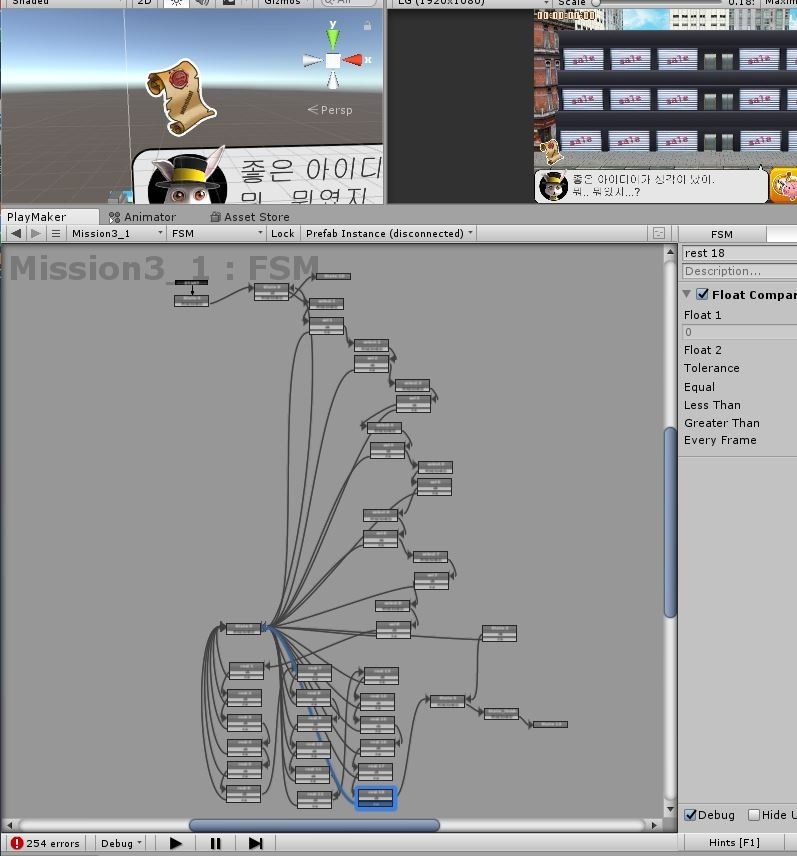Viewport: 797px width, 856px height.
Task: Disable the Float Compare action checkbox
Action: [x=703, y=294]
